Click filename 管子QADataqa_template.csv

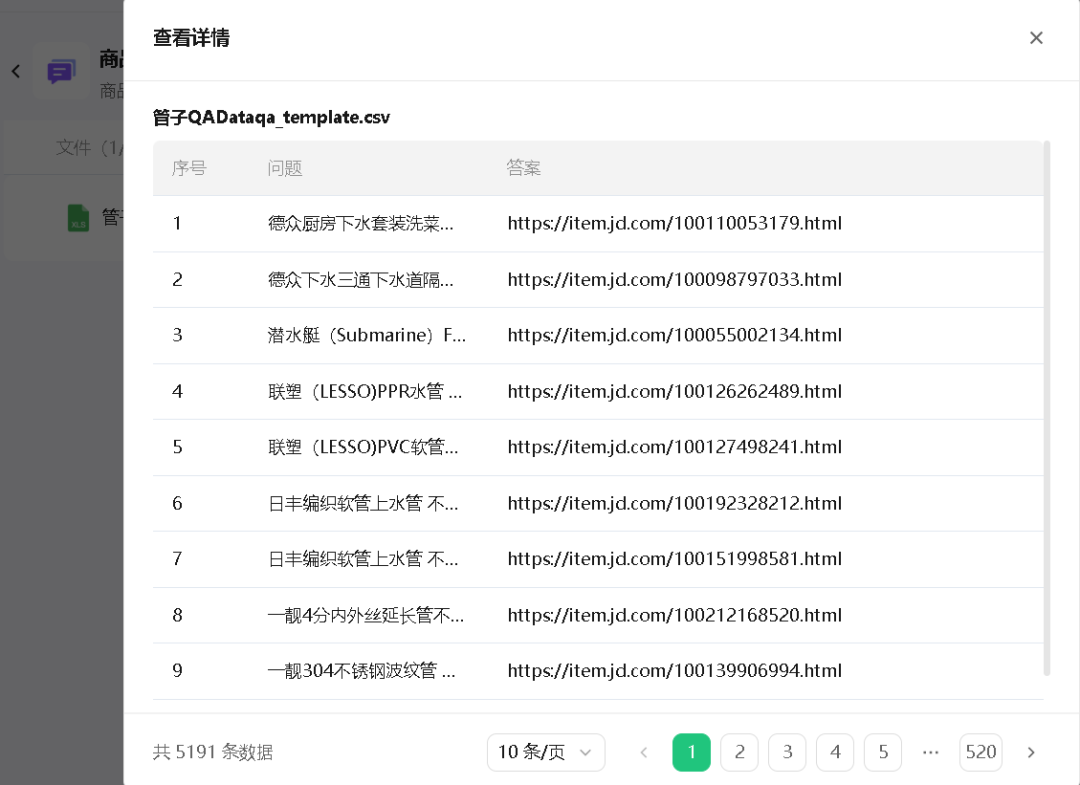(270, 117)
